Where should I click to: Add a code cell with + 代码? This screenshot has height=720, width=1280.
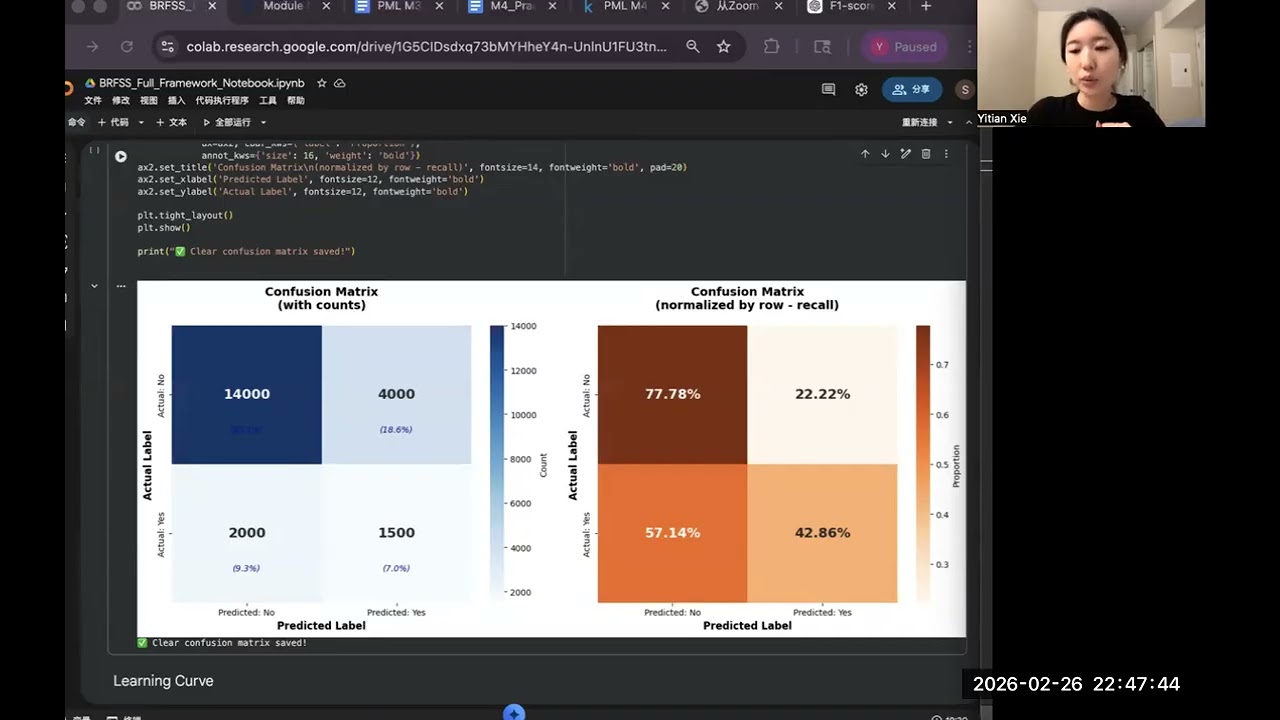coord(113,122)
